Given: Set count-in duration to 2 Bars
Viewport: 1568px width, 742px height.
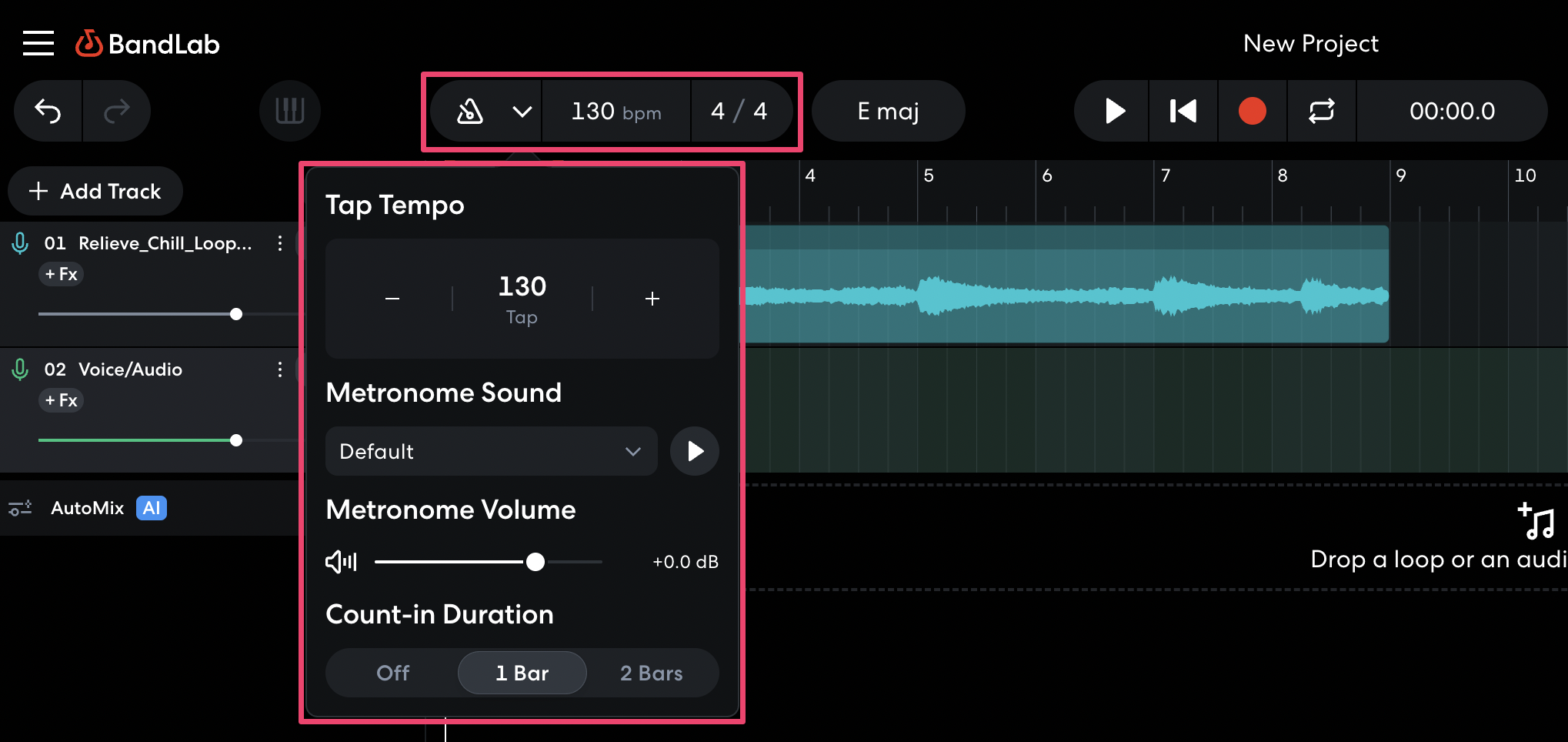Looking at the screenshot, I should pyautogui.click(x=651, y=673).
